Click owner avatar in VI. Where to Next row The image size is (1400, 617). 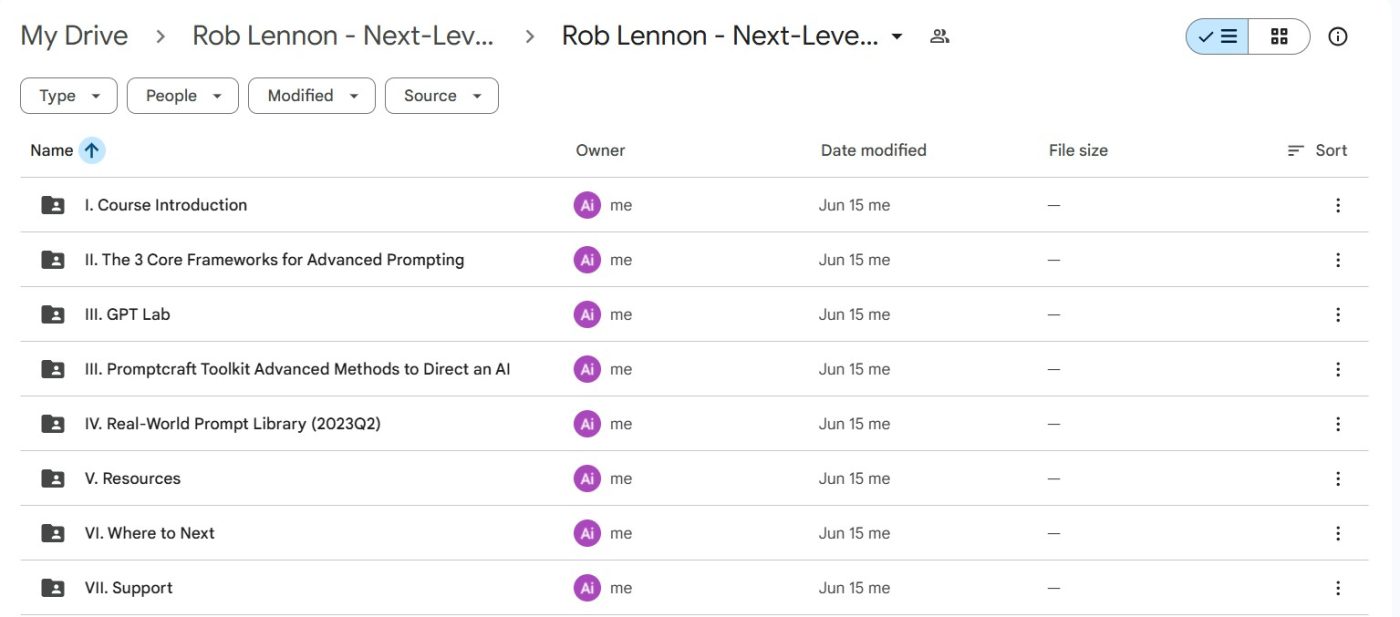coord(587,533)
